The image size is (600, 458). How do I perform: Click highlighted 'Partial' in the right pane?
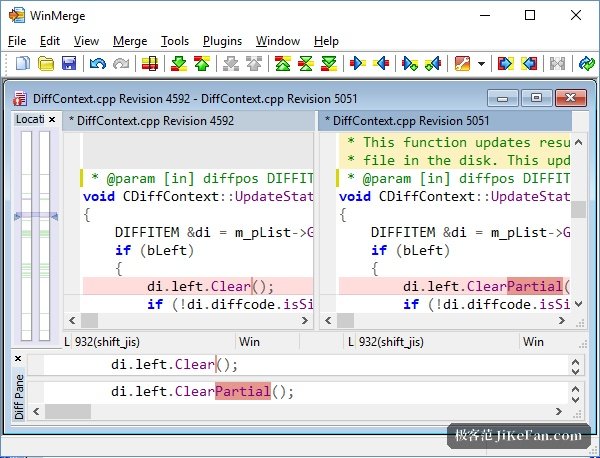click(535, 287)
